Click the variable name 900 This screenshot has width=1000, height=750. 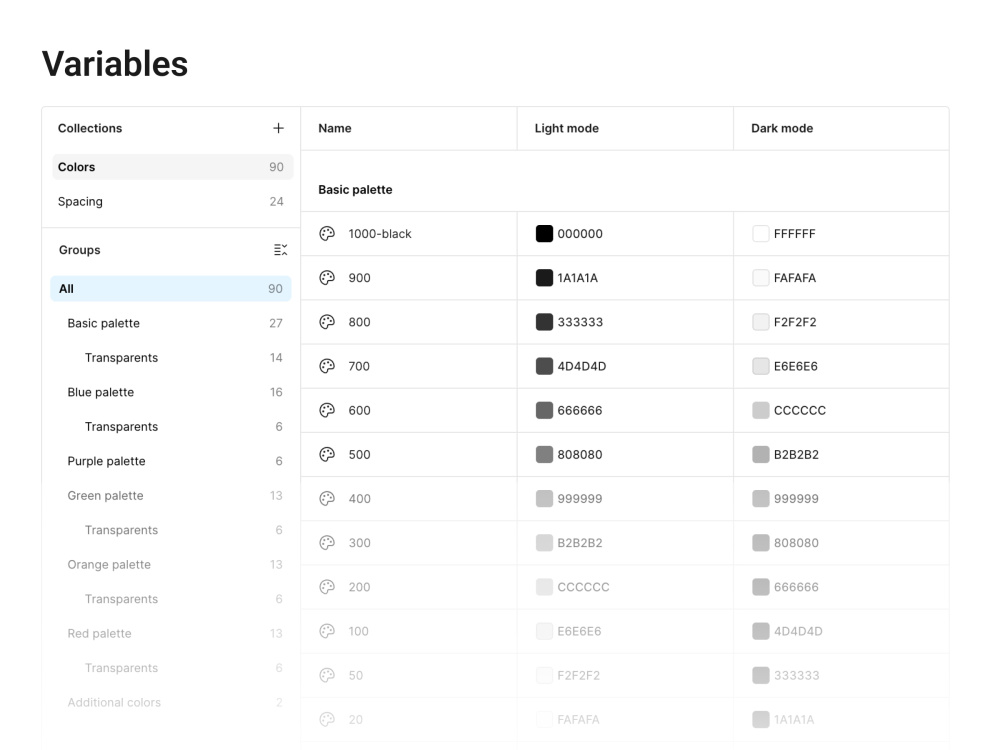tap(359, 277)
